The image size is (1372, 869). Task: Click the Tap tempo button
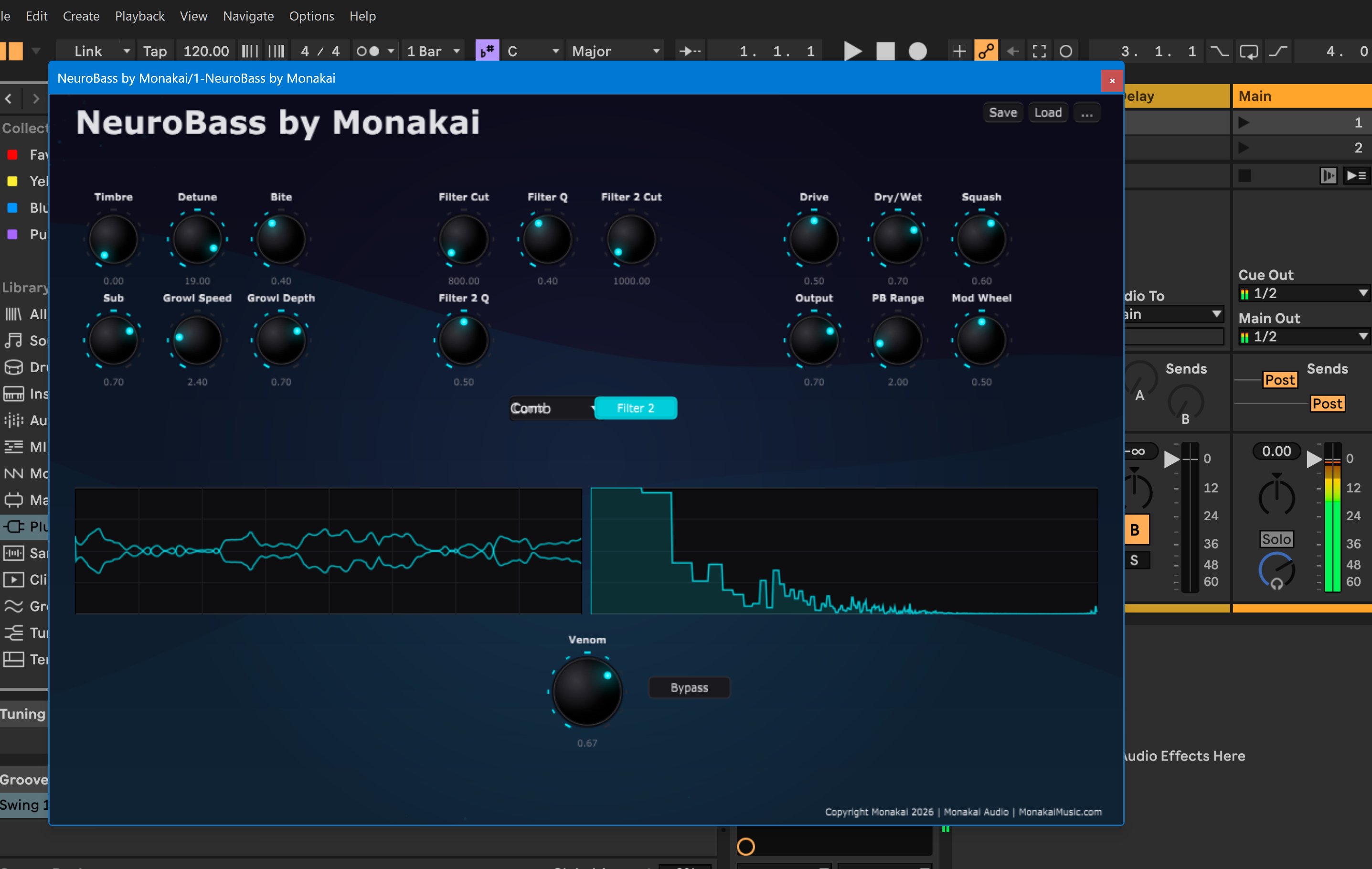coord(154,51)
